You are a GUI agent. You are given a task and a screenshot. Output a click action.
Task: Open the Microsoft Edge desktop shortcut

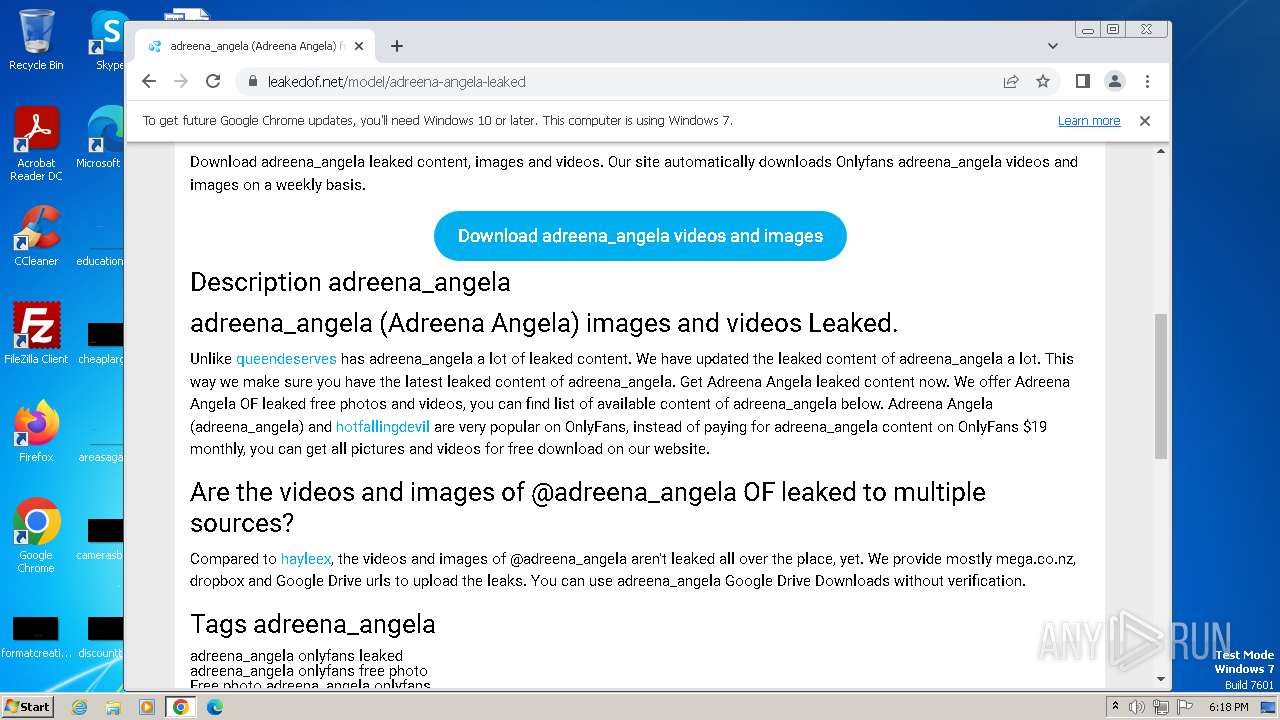click(x=100, y=138)
